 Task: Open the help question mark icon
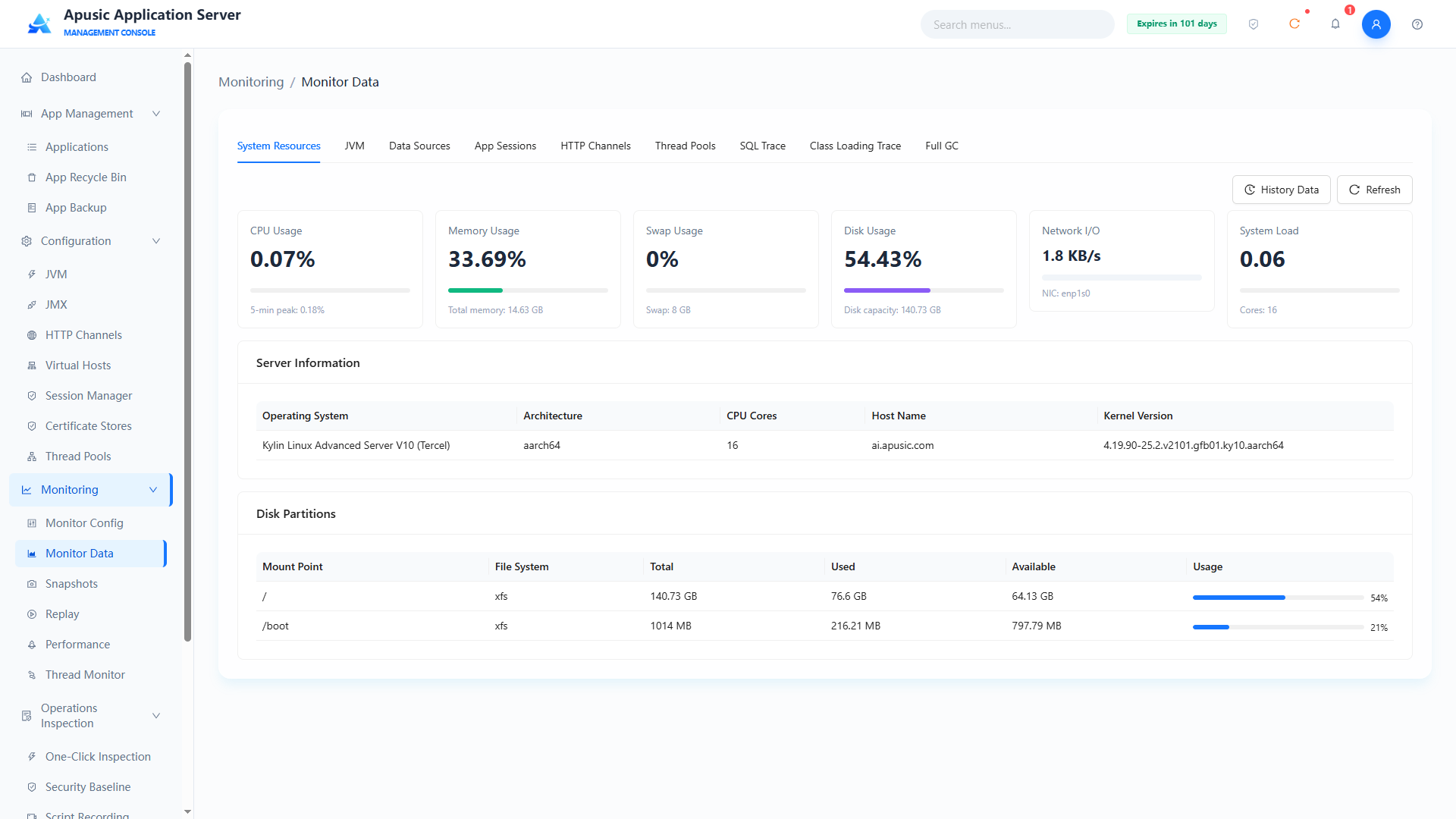click(x=1417, y=24)
